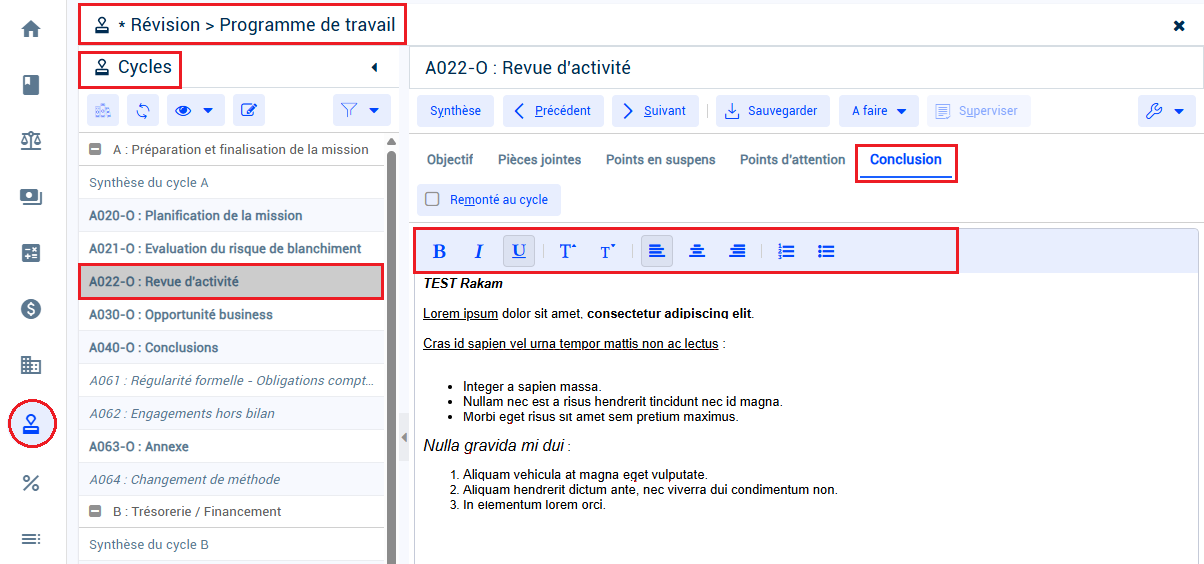Go to next item with Suivant
The height and width of the screenshot is (564, 1204).
[655, 111]
